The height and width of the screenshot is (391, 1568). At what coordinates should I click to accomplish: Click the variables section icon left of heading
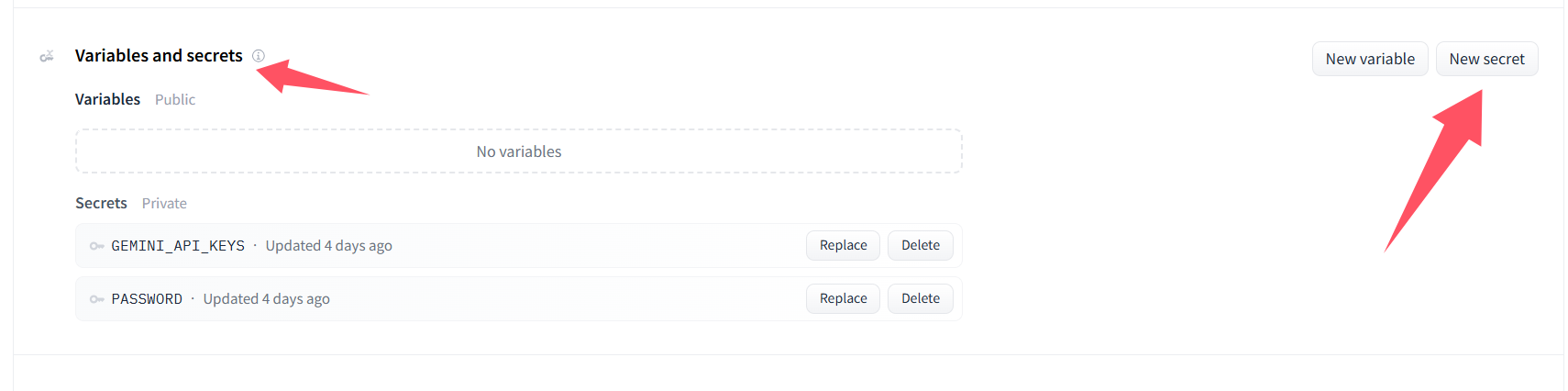click(47, 57)
